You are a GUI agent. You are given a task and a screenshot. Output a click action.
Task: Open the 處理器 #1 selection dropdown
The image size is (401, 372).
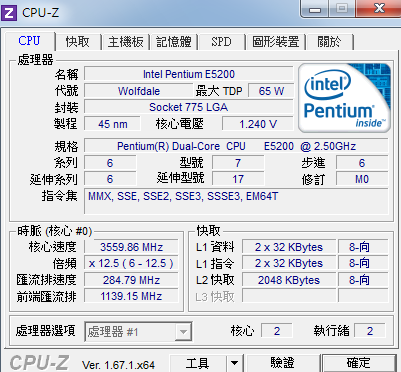pyautogui.click(x=139, y=332)
